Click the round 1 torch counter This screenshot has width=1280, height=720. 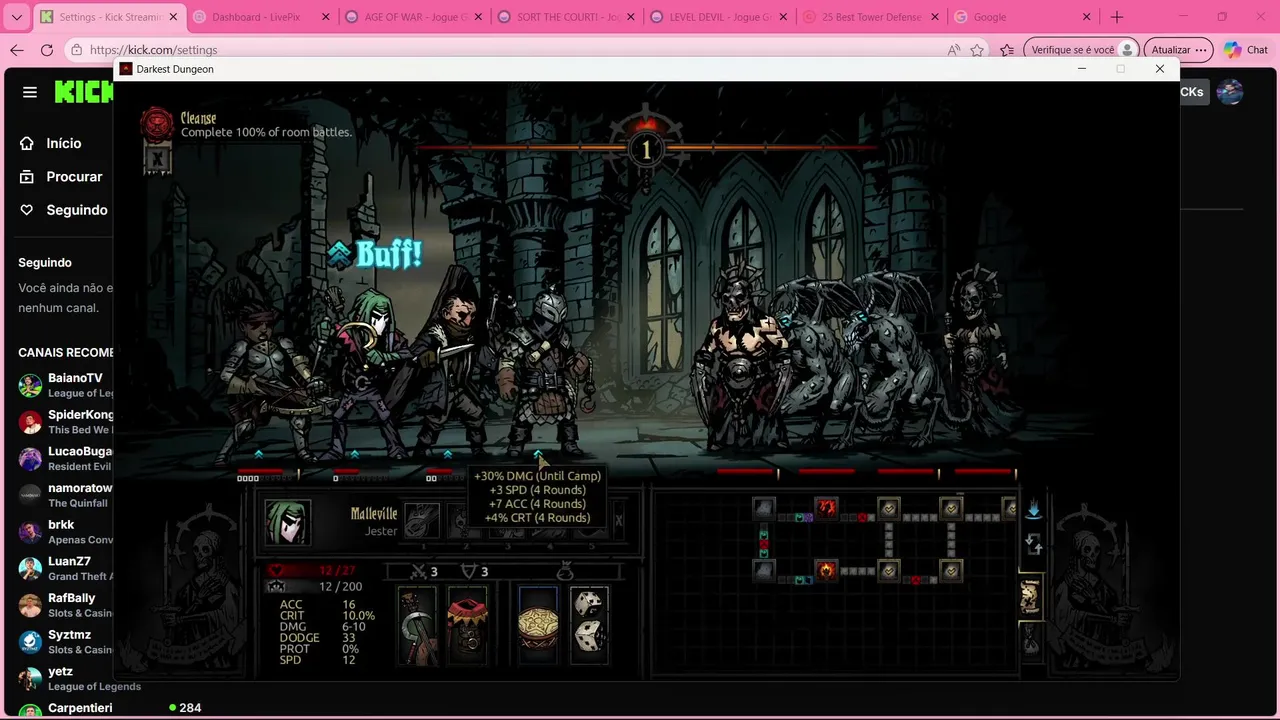[x=645, y=150]
